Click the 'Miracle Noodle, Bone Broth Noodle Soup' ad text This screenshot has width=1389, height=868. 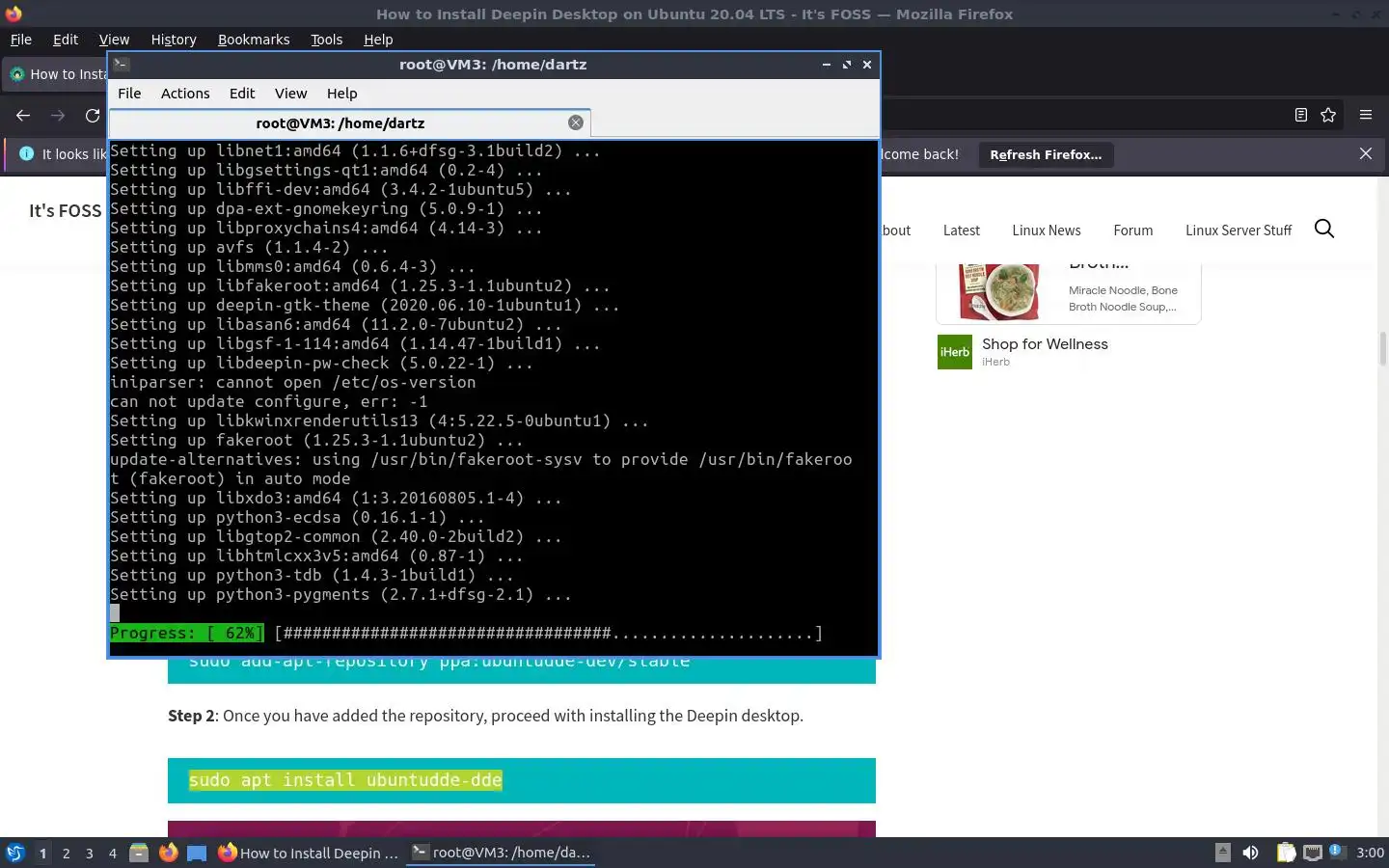point(1123,298)
